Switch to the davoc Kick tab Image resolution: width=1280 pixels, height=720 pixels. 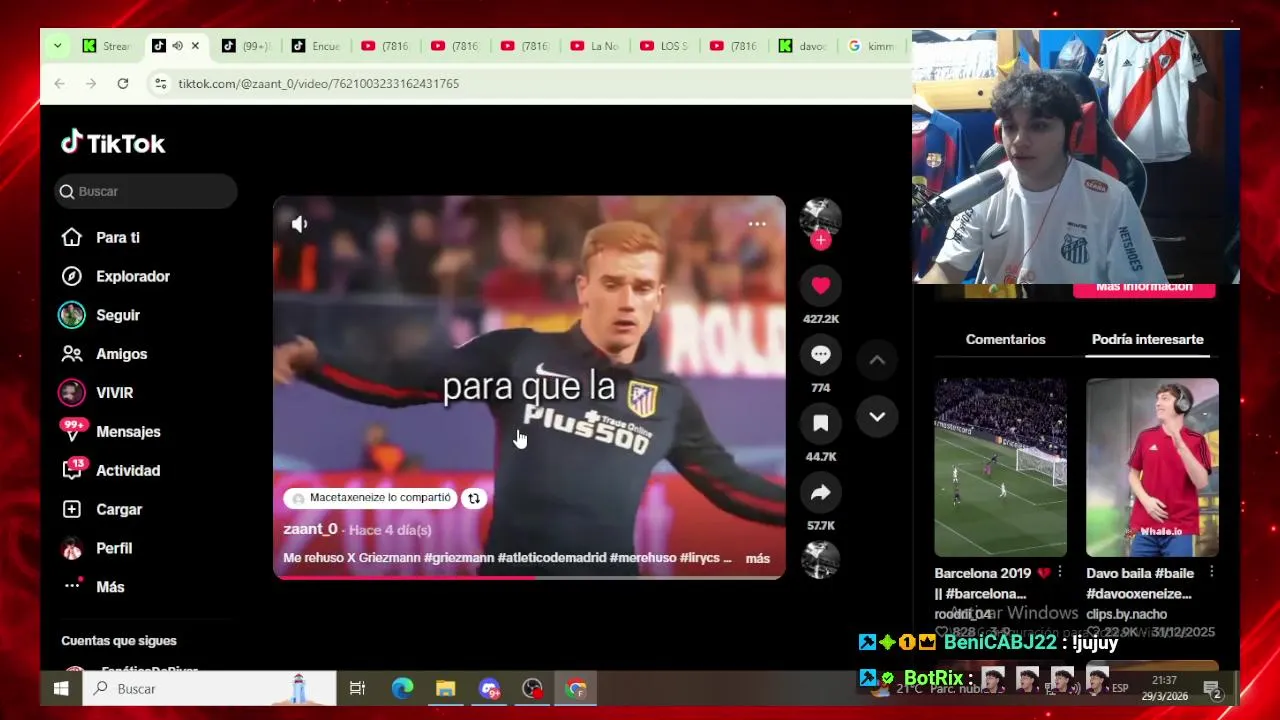pos(804,46)
